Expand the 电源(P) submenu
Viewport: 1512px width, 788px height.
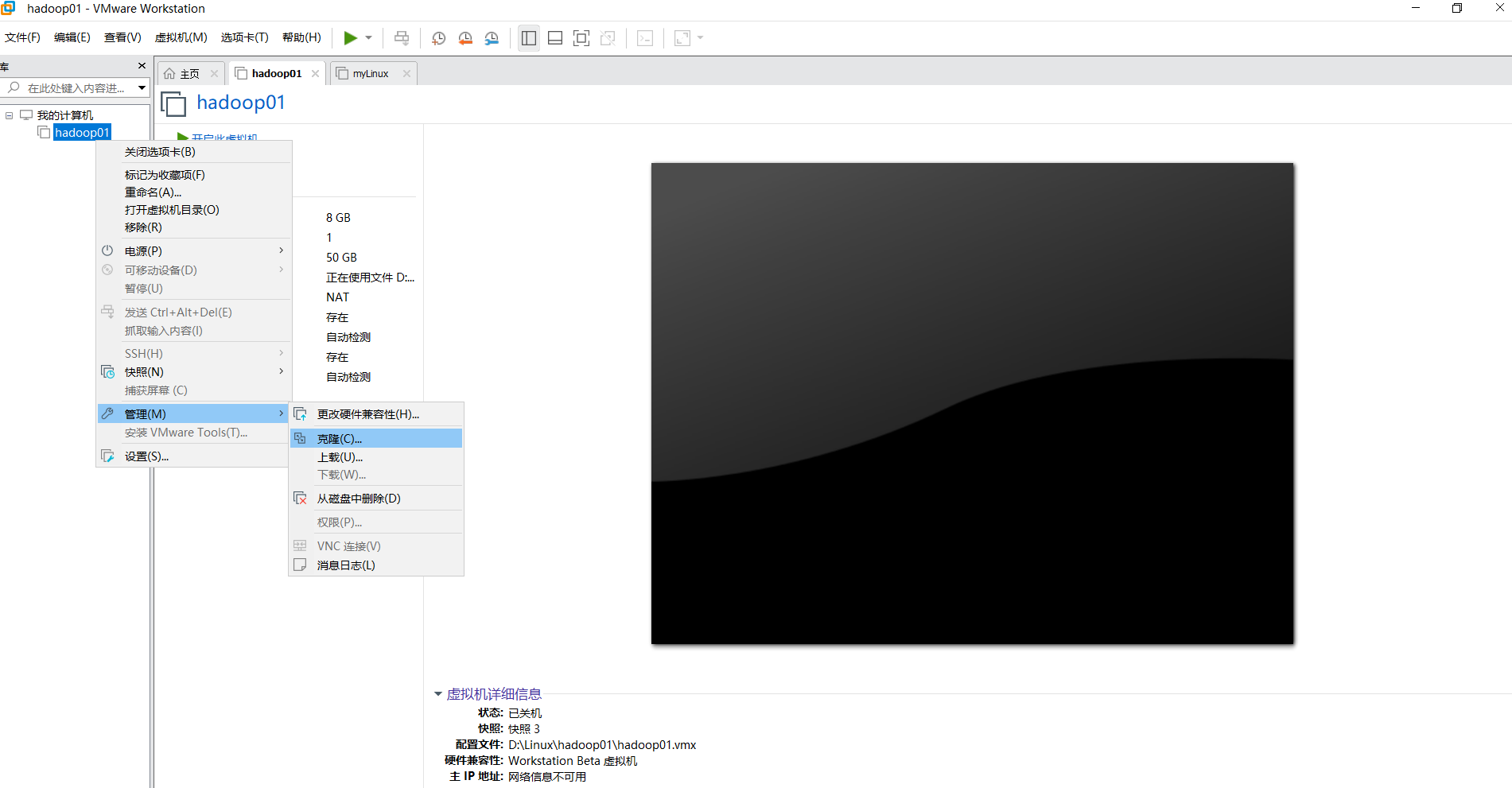tap(193, 251)
